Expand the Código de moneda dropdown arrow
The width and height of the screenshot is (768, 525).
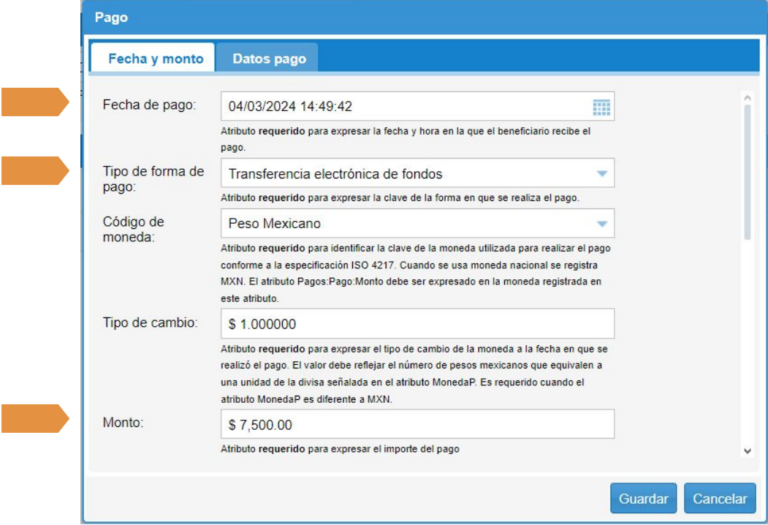pos(601,224)
